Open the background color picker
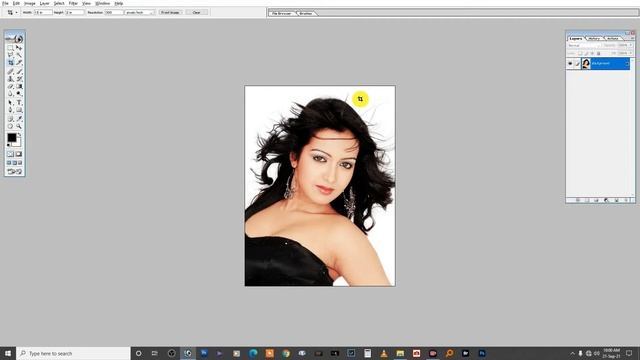Viewport: 640px width, 360px height. pyautogui.click(x=17, y=143)
